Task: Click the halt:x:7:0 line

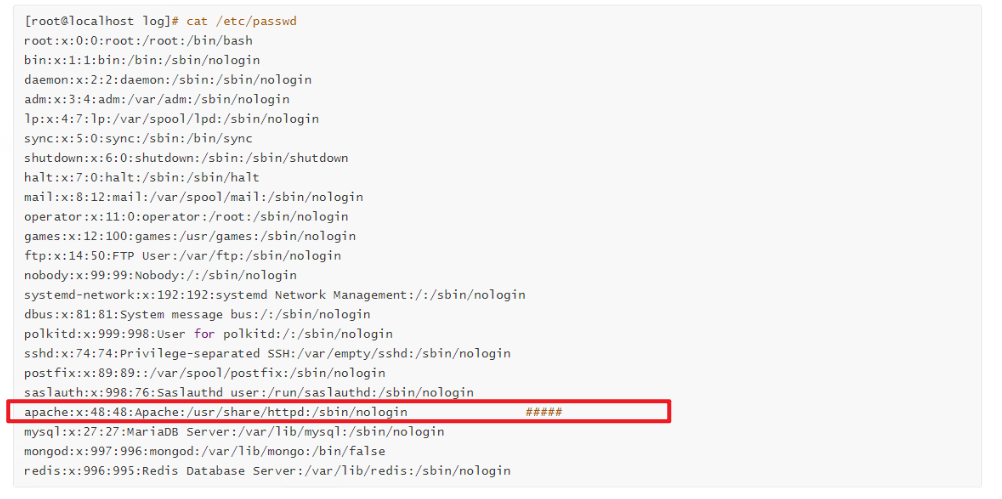Action: (x=142, y=178)
